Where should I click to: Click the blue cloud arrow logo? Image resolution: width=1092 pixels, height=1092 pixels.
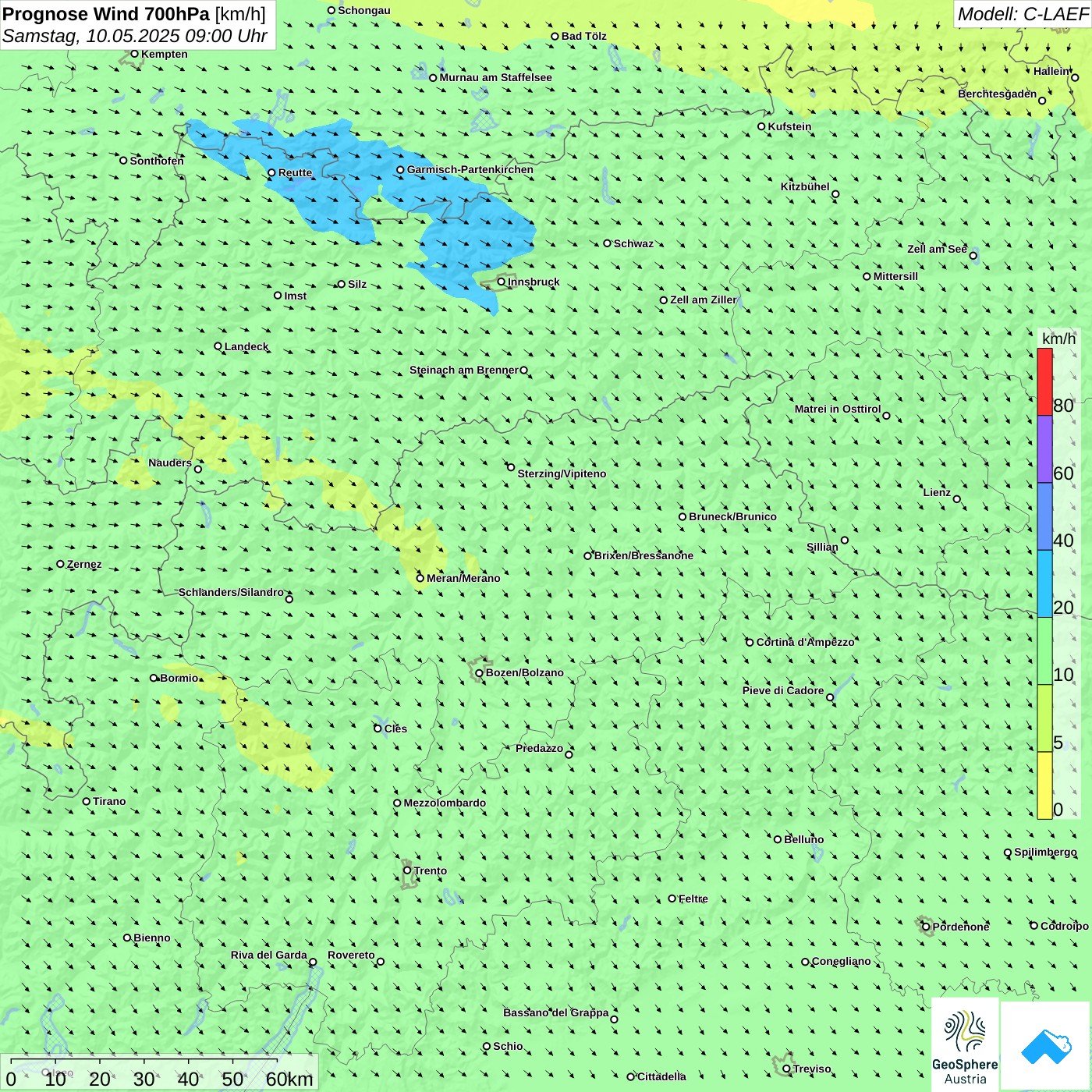click(x=1045, y=1046)
